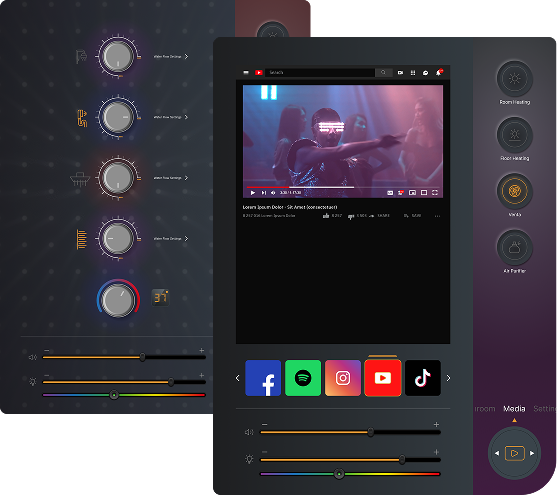The width and height of the screenshot is (557, 495).
Task: Click the rain shower flow knob
Action: tap(117, 177)
